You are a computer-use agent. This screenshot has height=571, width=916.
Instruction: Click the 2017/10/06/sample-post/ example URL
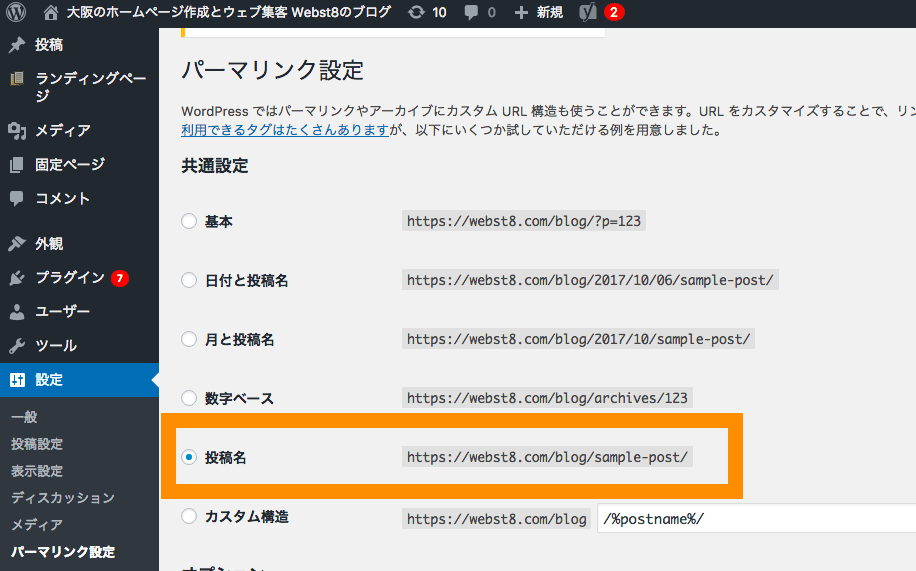click(590, 280)
